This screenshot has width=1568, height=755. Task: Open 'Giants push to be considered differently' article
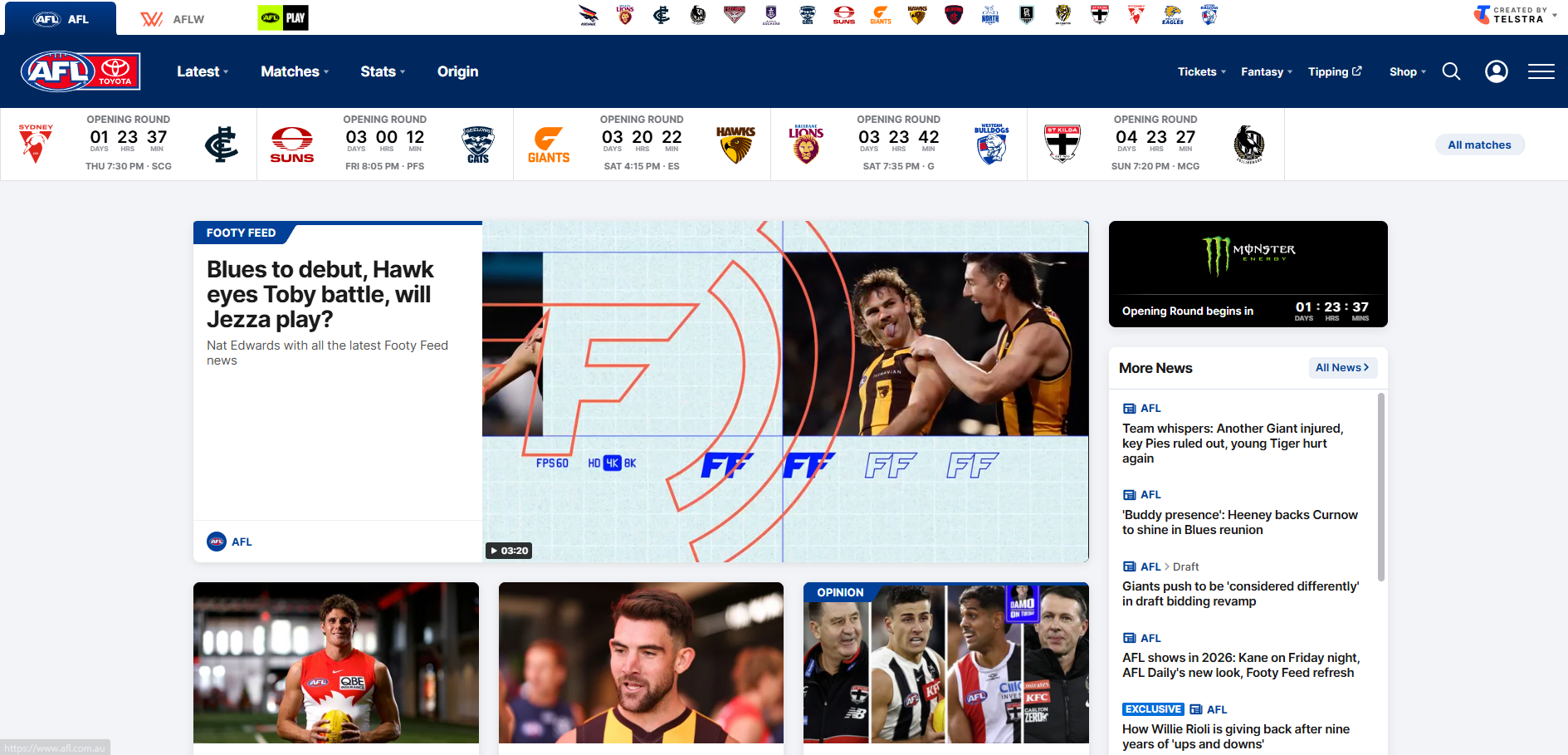click(1241, 594)
